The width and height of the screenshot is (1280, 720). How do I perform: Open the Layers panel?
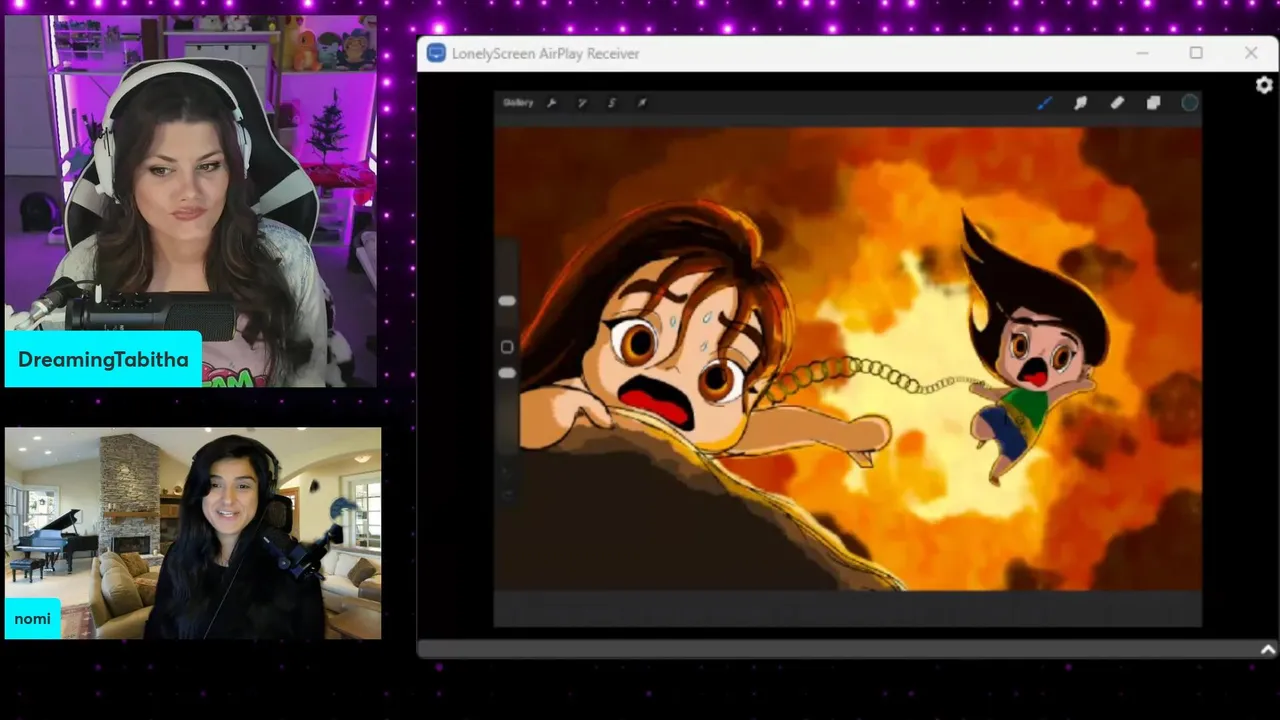pos(1153,103)
